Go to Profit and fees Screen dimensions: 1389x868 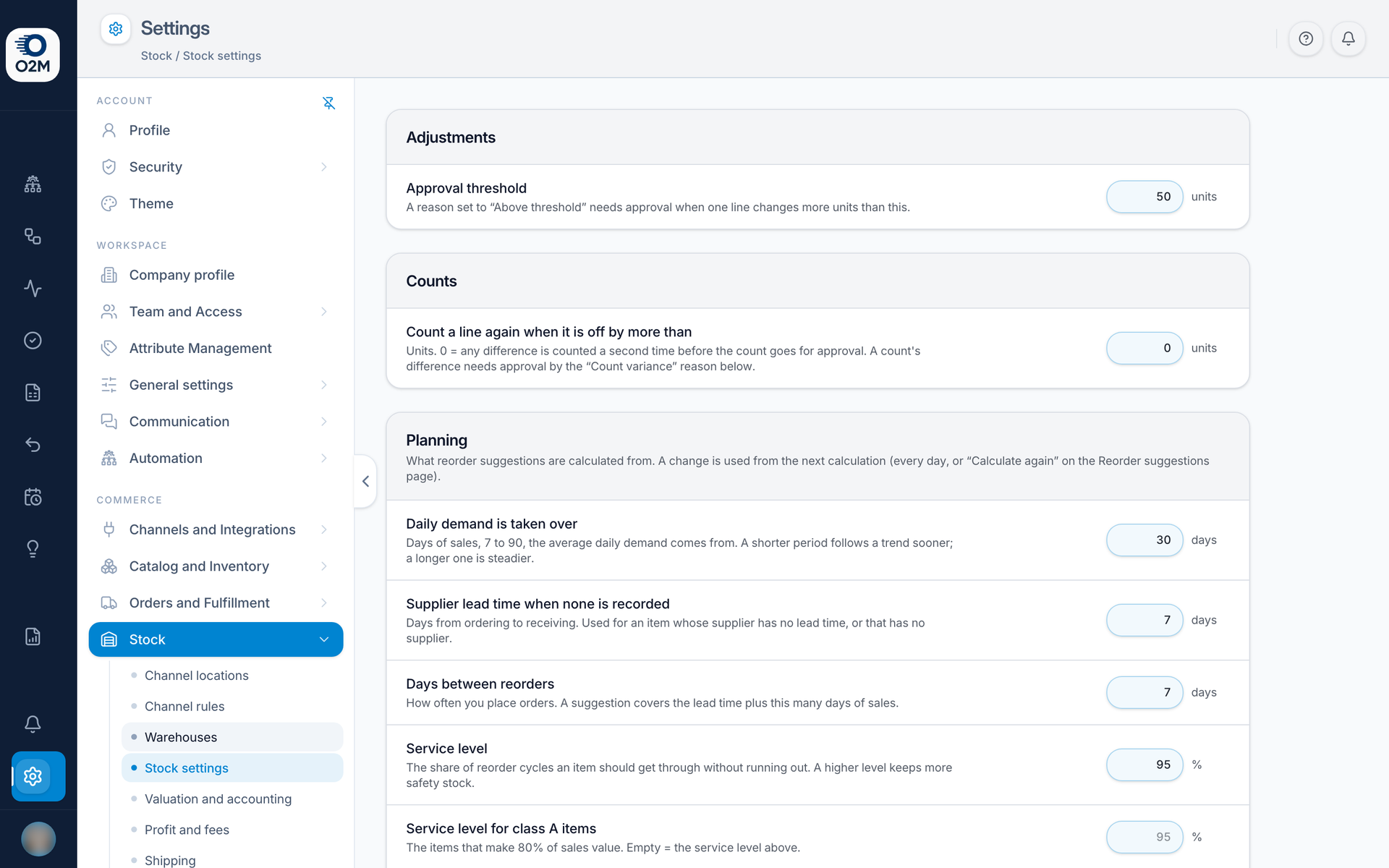click(x=231, y=830)
